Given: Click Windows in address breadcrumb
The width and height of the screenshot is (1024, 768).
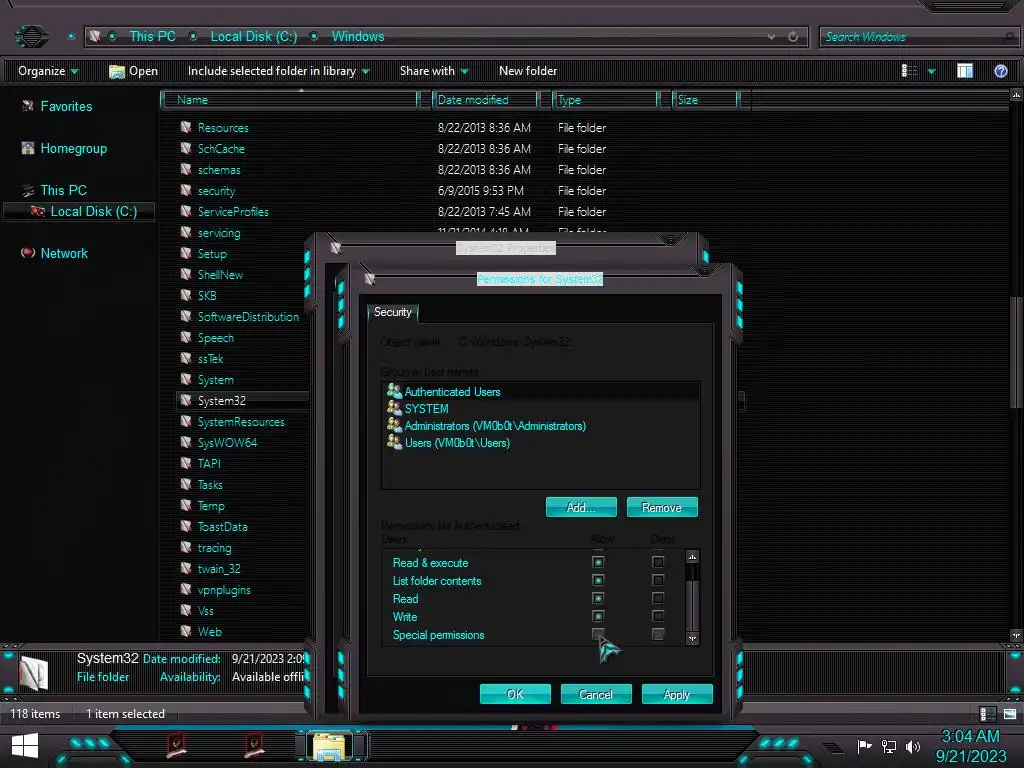Looking at the screenshot, I should (x=358, y=37).
